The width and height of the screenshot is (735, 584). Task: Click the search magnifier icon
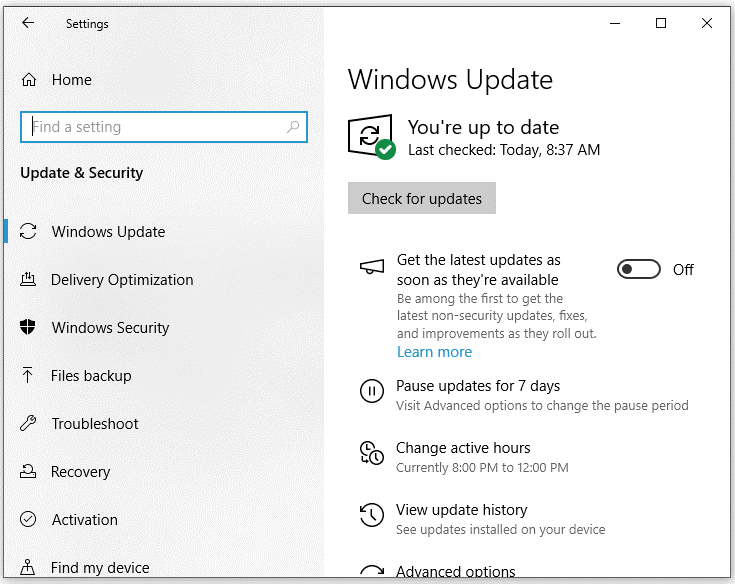point(293,127)
